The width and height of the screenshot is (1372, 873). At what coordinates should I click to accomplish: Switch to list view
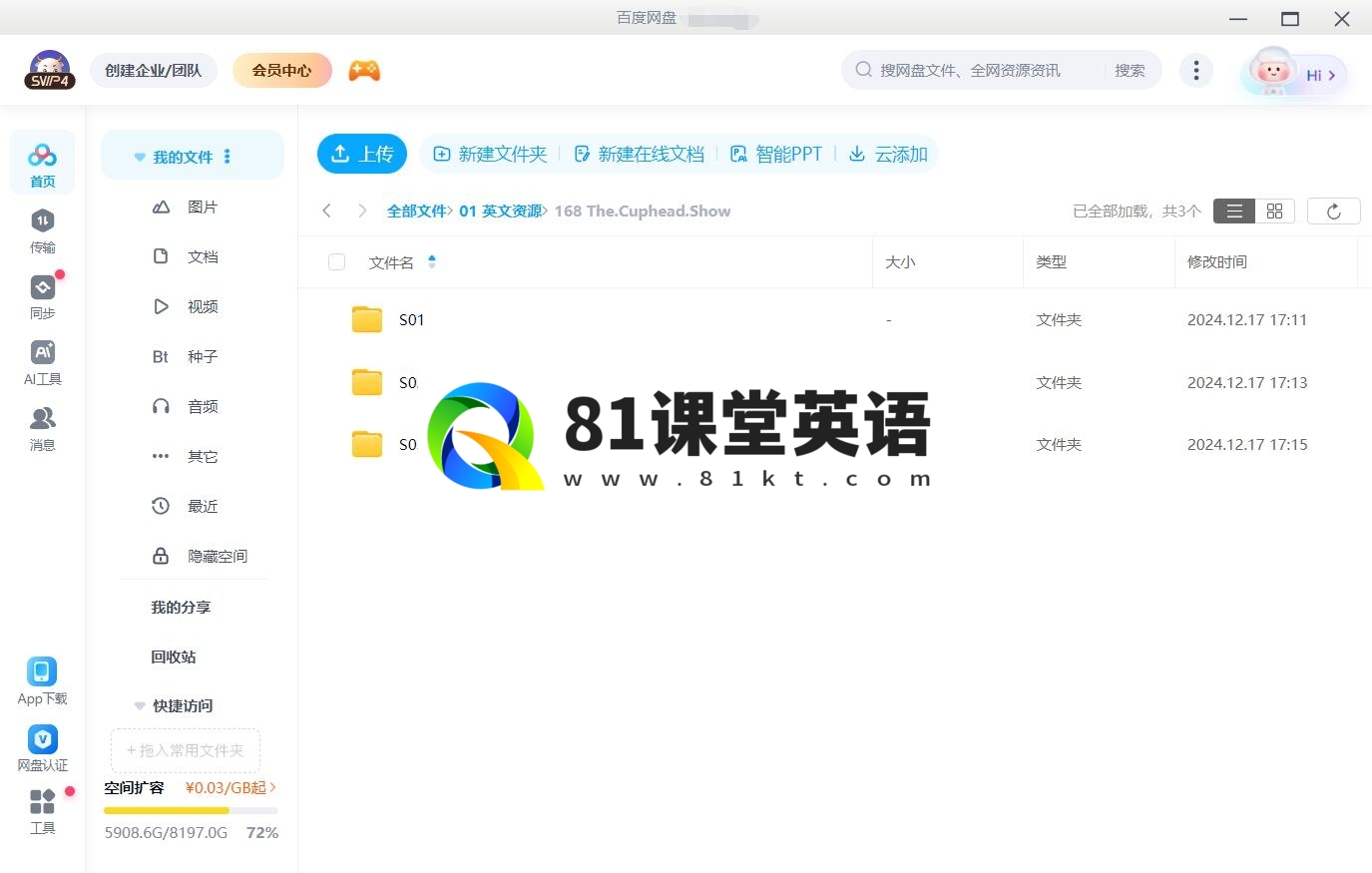point(1234,211)
